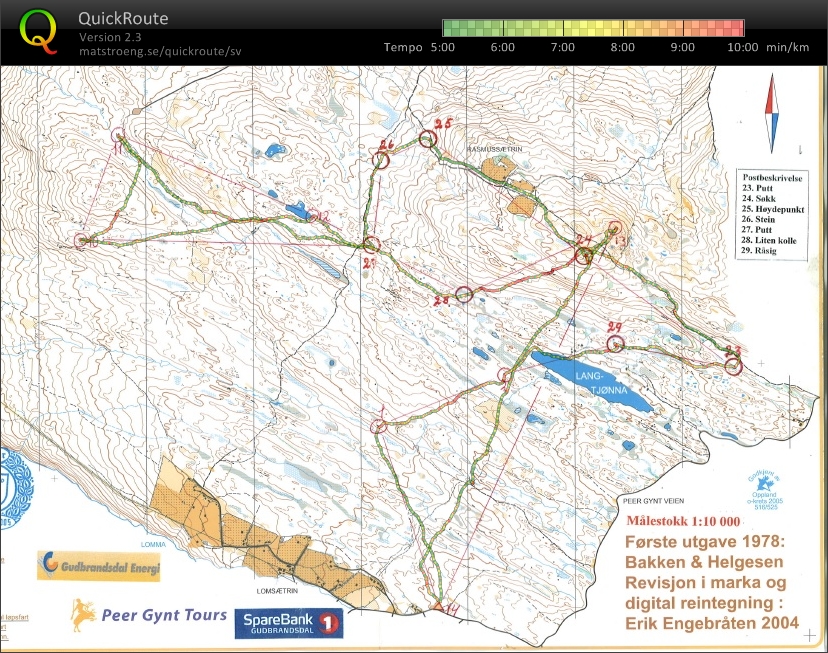Click the Oppland o-krets approval stamp
Screen dimensions: 828x653
pyautogui.click(x=764, y=491)
